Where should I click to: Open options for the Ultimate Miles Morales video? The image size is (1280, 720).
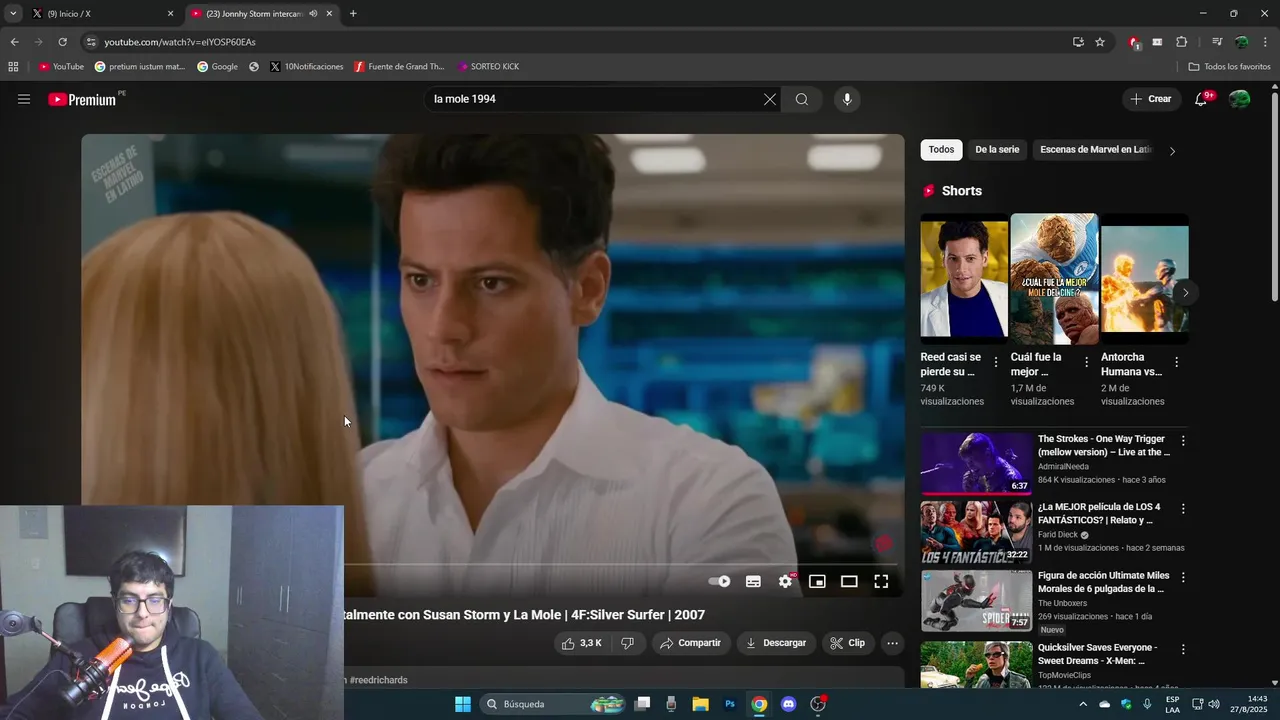pyautogui.click(x=1183, y=577)
